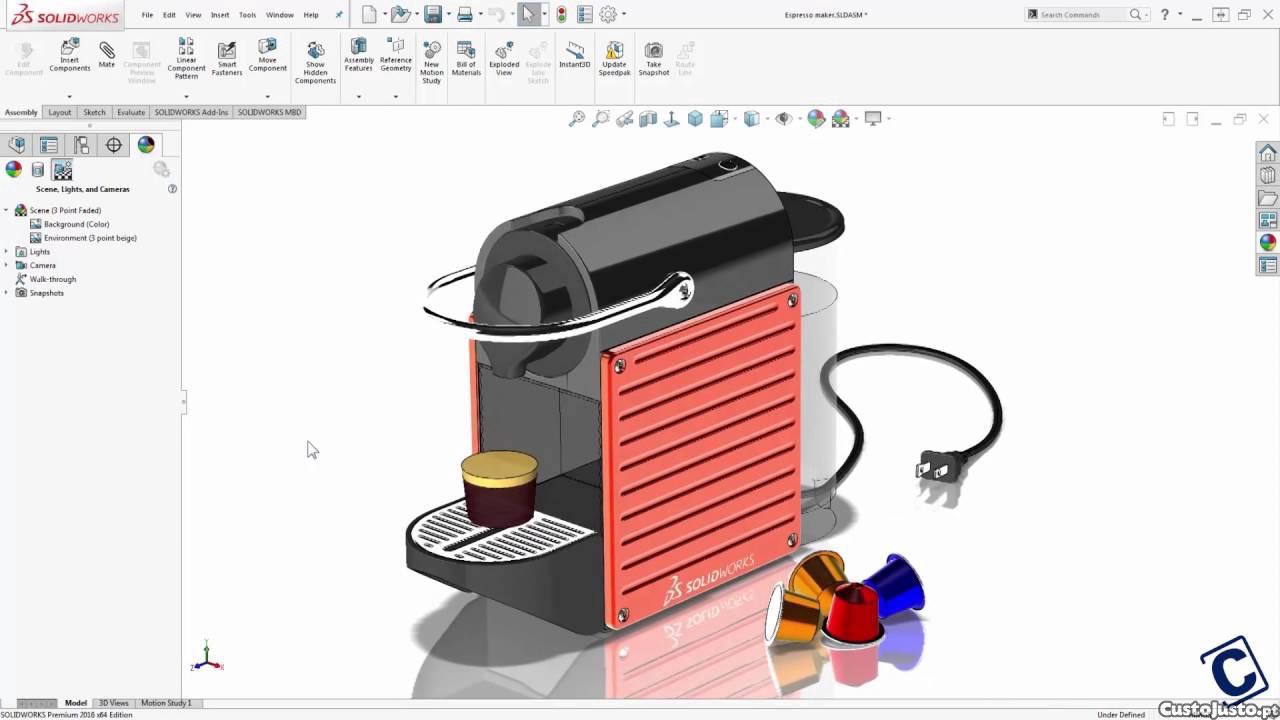This screenshot has height=720, width=1280.
Task: Open the Tools menu
Action: coord(247,15)
